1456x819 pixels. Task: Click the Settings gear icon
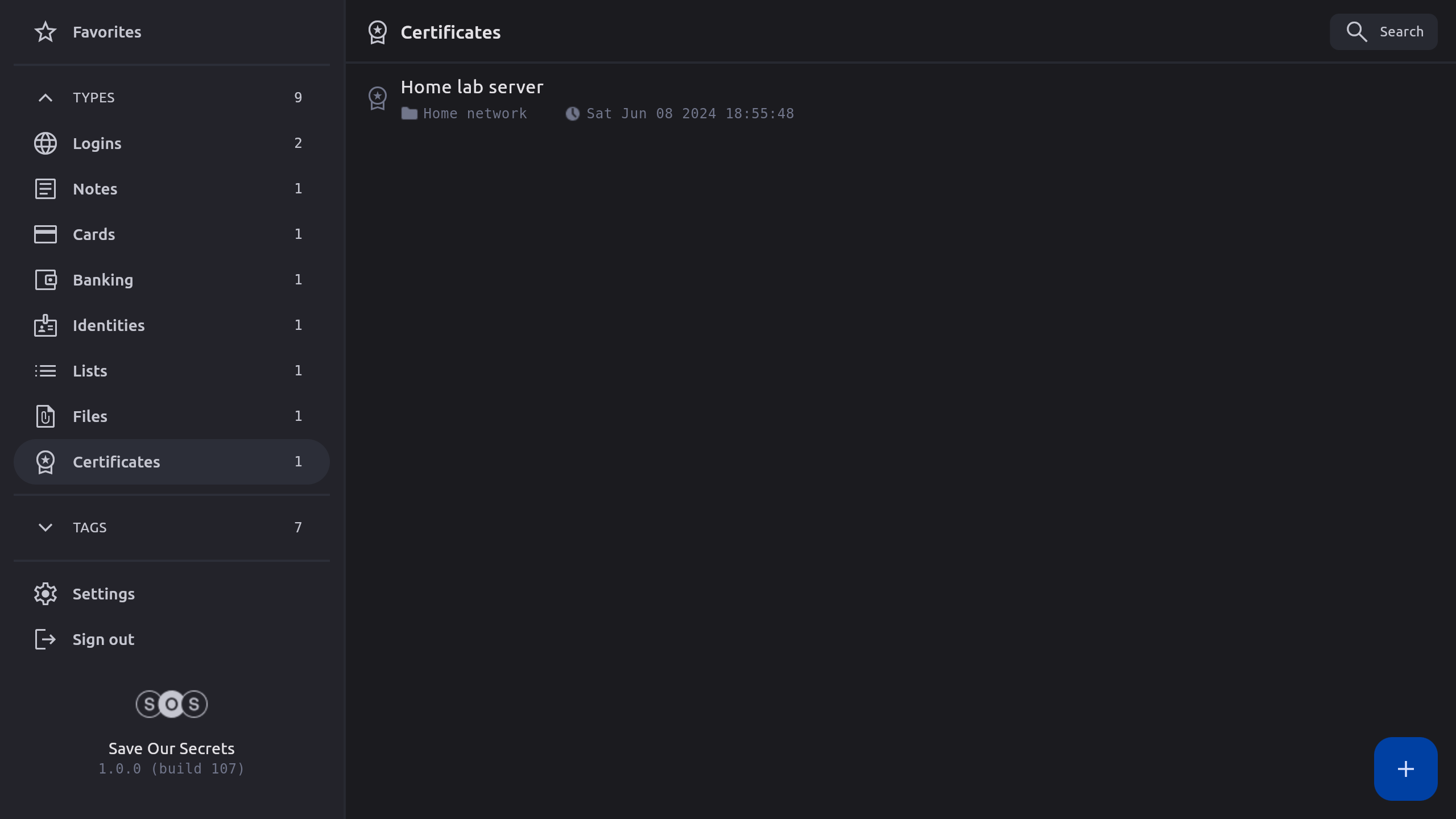[45, 594]
